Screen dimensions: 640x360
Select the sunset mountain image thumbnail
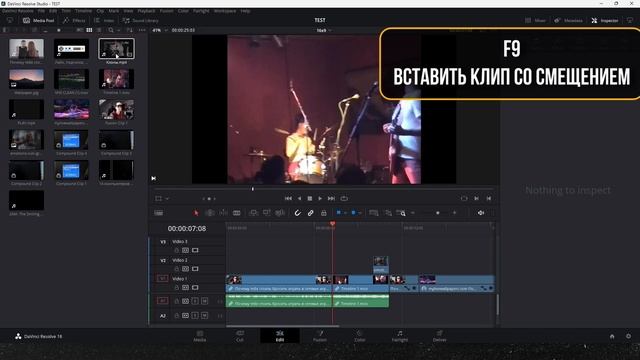[27, 79]
